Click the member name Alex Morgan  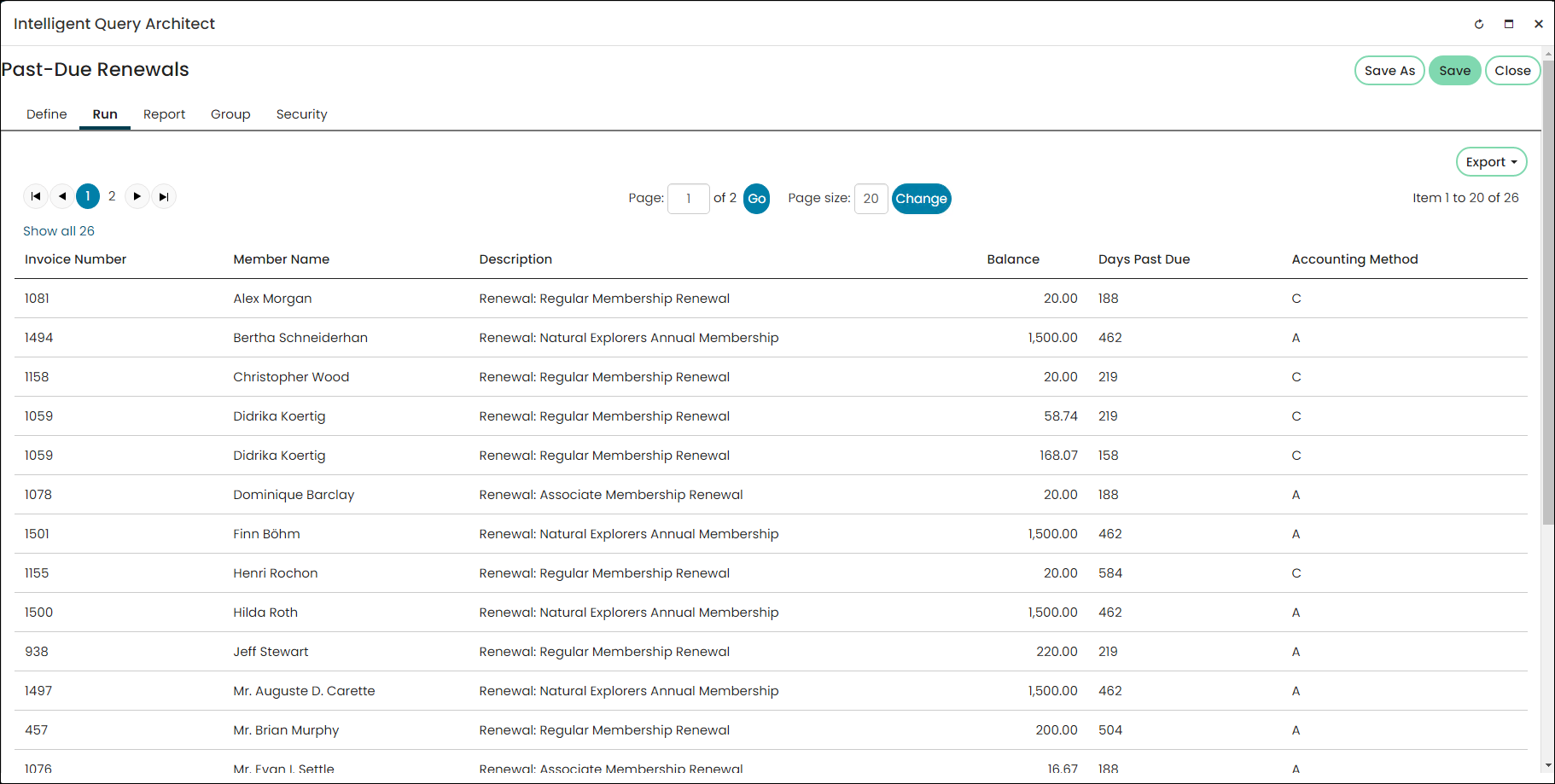tap(272, 299)
